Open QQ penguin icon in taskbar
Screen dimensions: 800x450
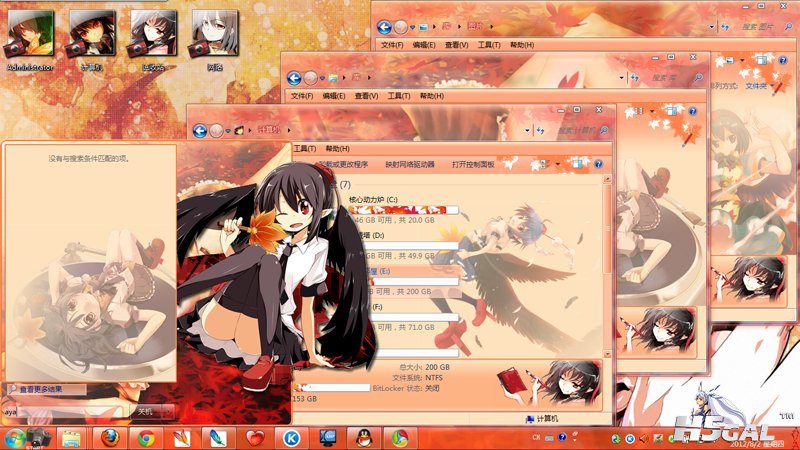[358, 437]
